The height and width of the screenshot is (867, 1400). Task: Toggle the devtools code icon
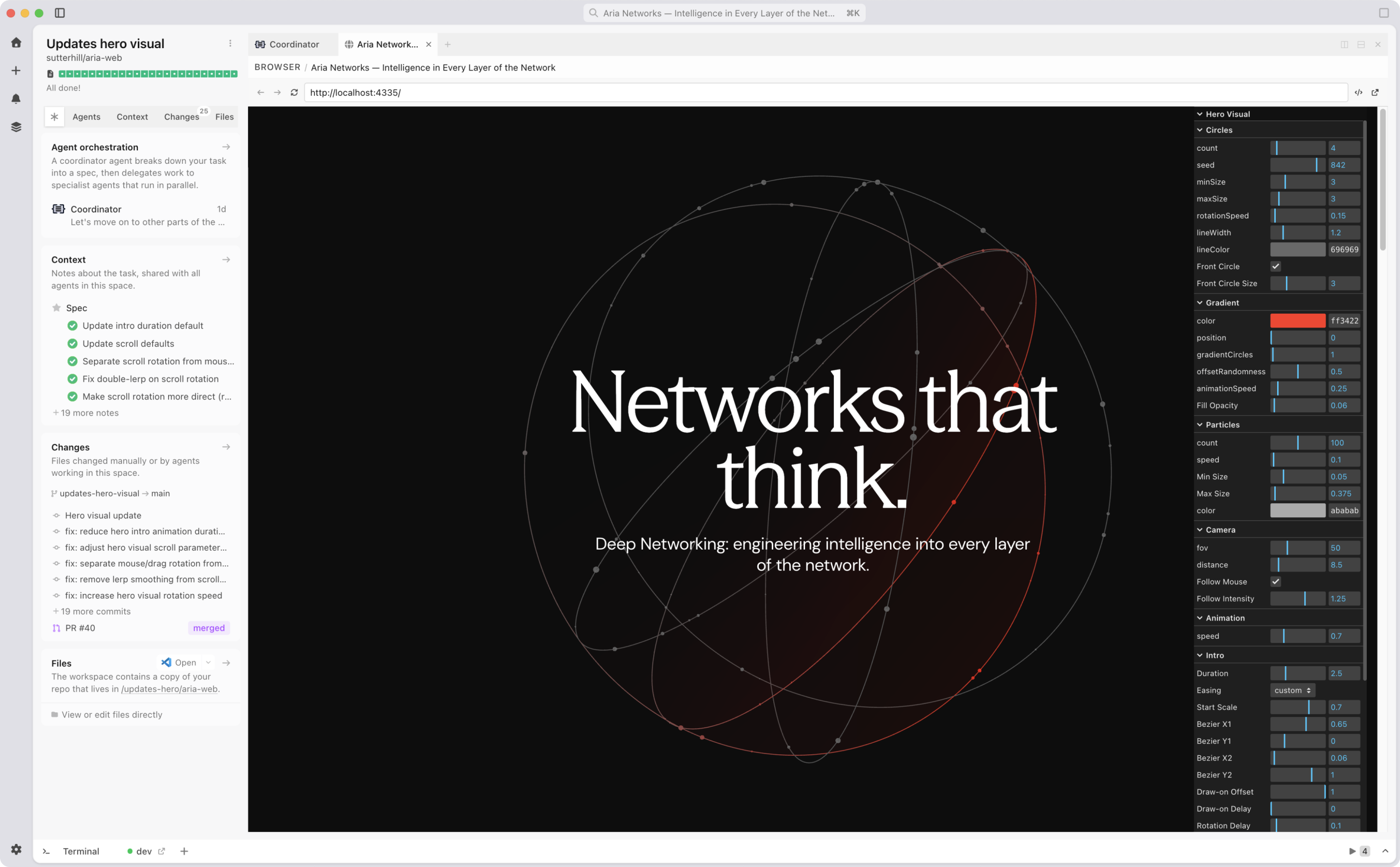[1358, 92]
